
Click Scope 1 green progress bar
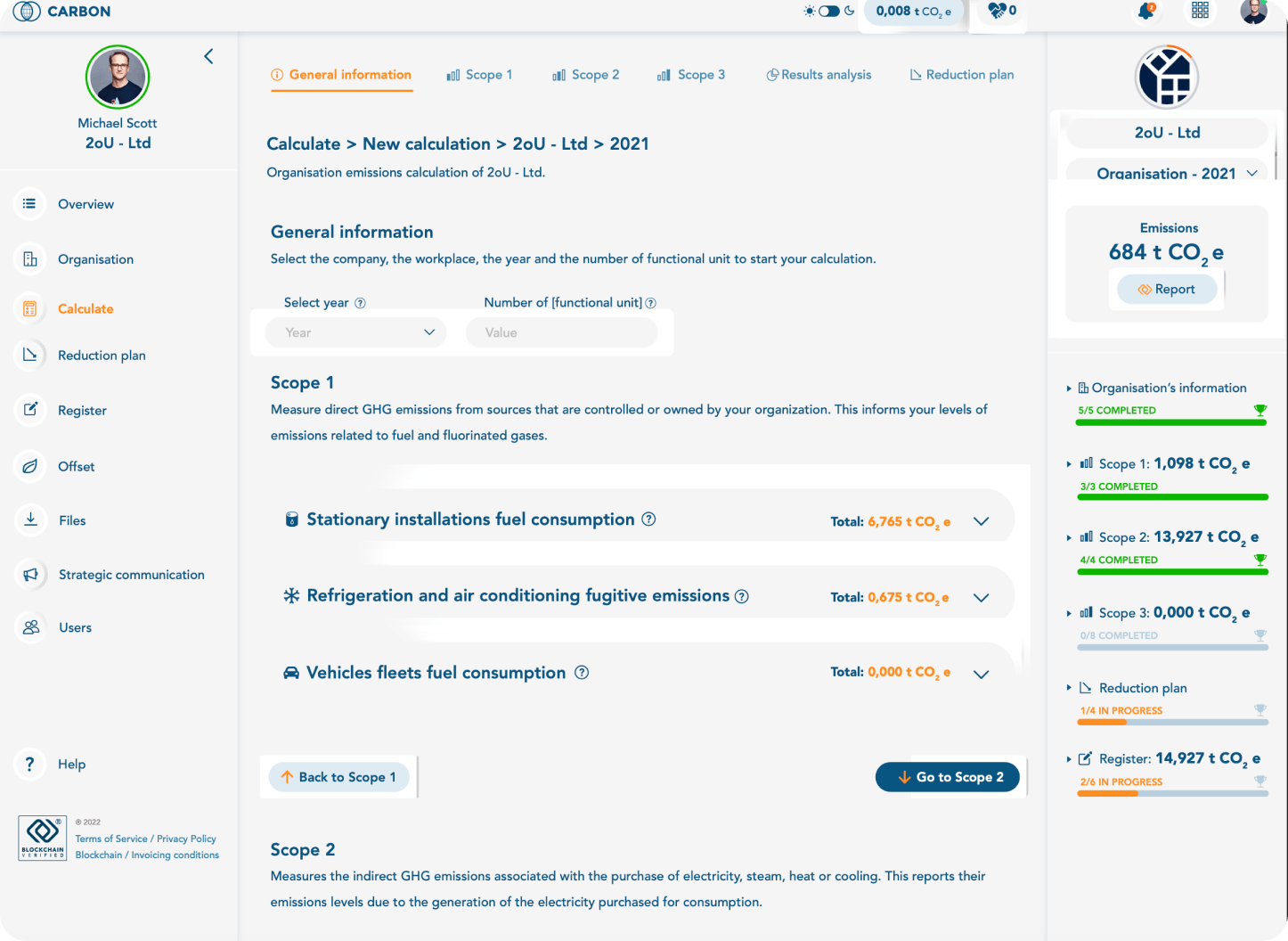coord(1173,497)
